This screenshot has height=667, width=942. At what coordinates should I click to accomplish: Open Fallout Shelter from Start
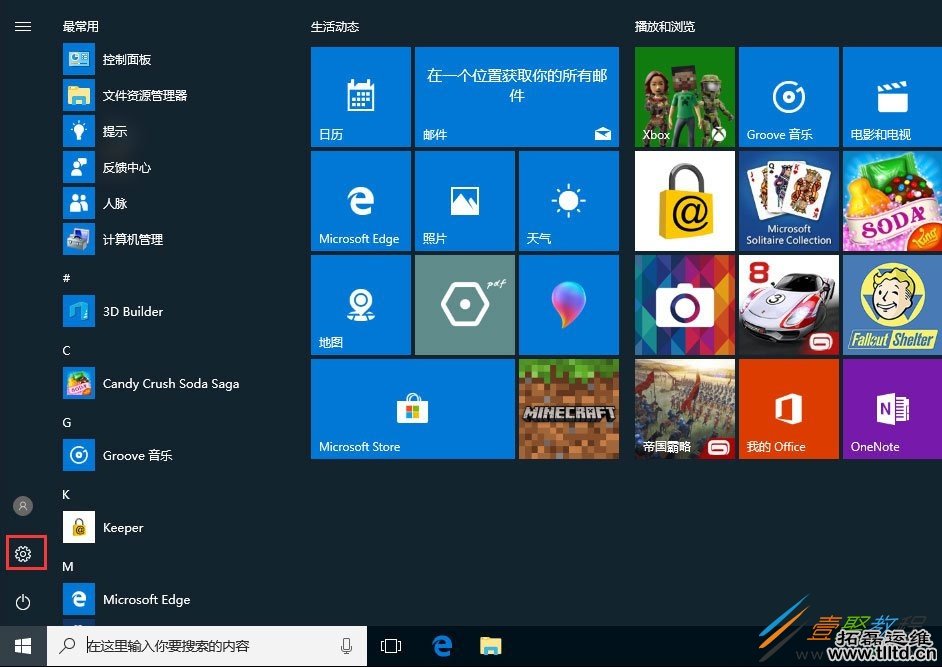click(x=891, y=304)
